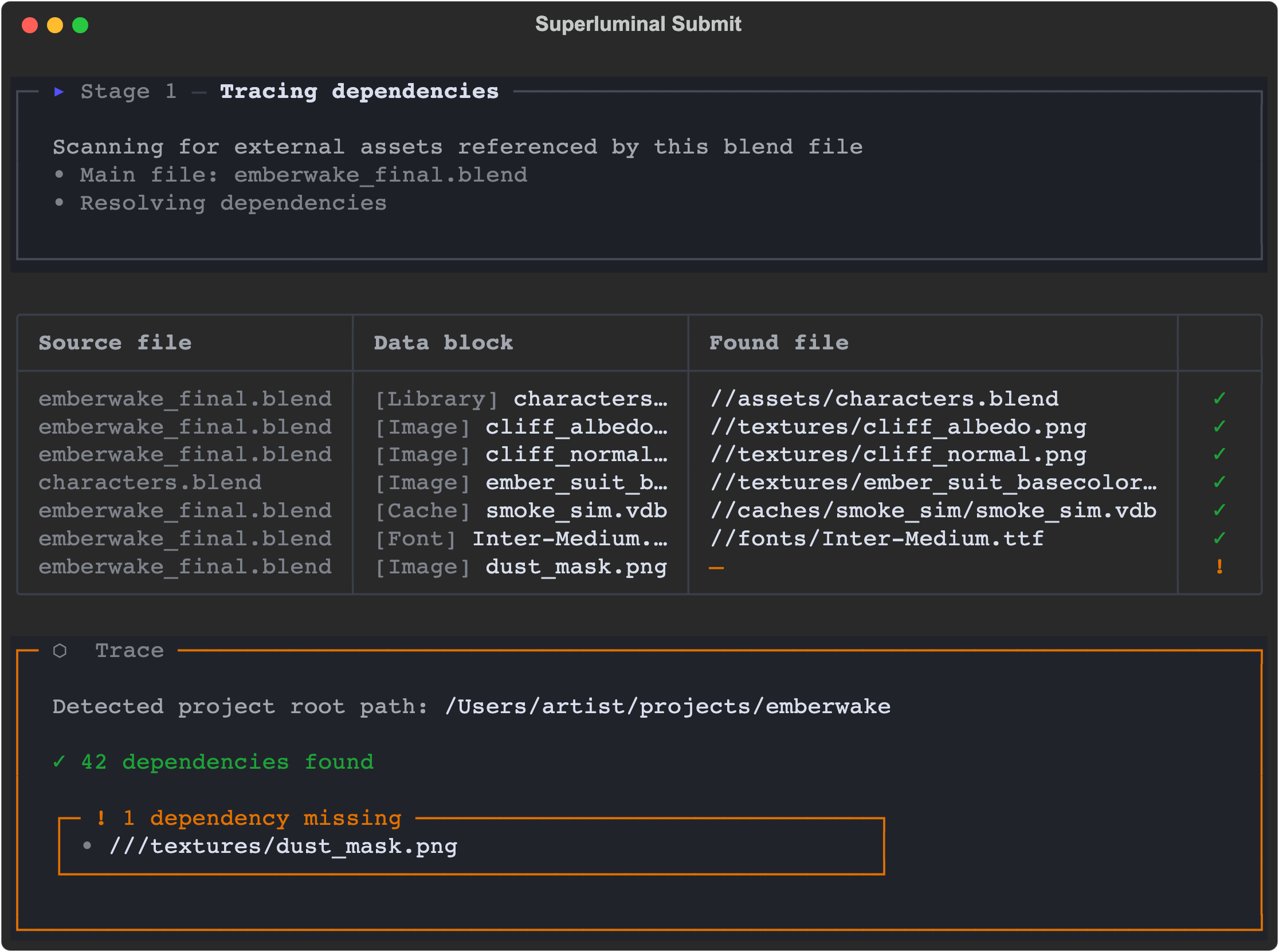The height and width of the screenshot is (952, 1279).
Task: Click the //caches/smoke_sim/smoke_sim.vdb found path
Action: click(933, 510)
